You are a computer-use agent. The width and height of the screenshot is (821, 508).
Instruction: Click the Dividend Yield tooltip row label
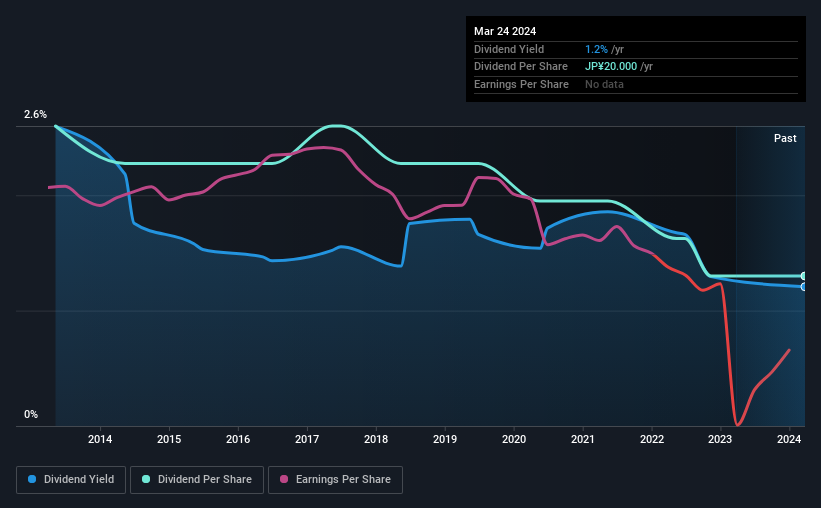pyautogui.click(x=509, y=49)
